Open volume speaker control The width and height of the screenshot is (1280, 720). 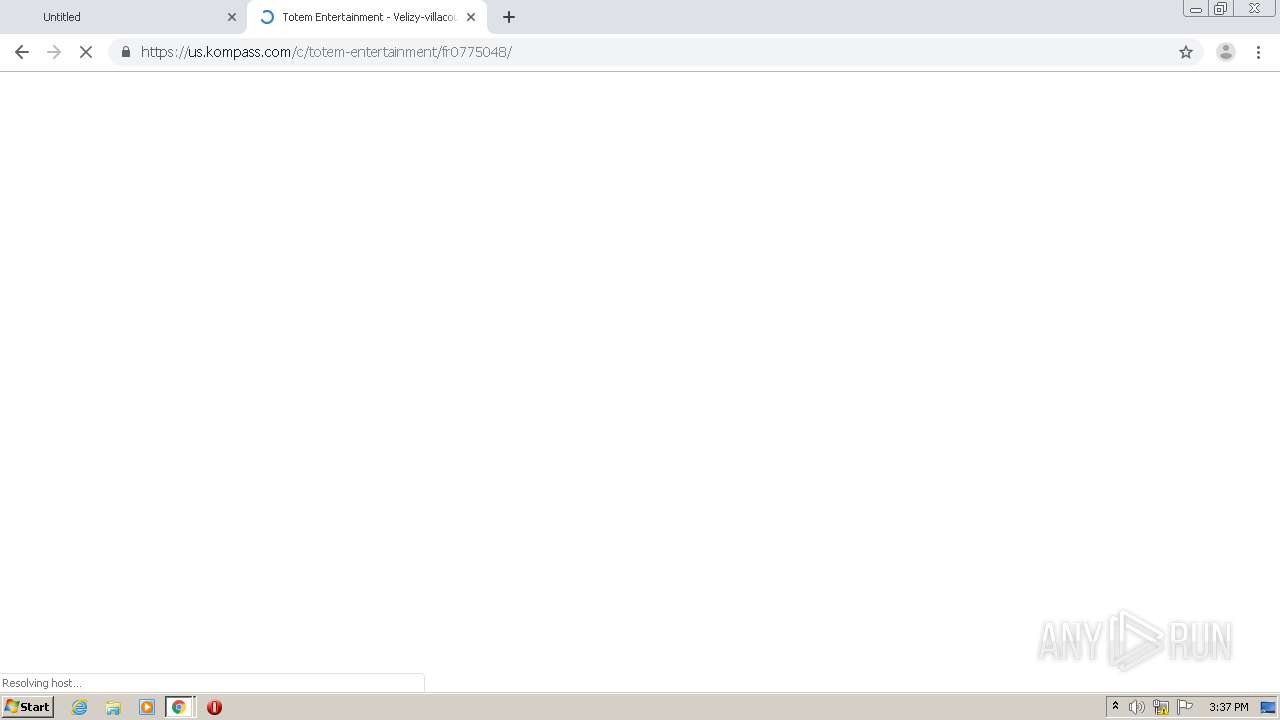pyautogui.click(x=1137, y=707)
